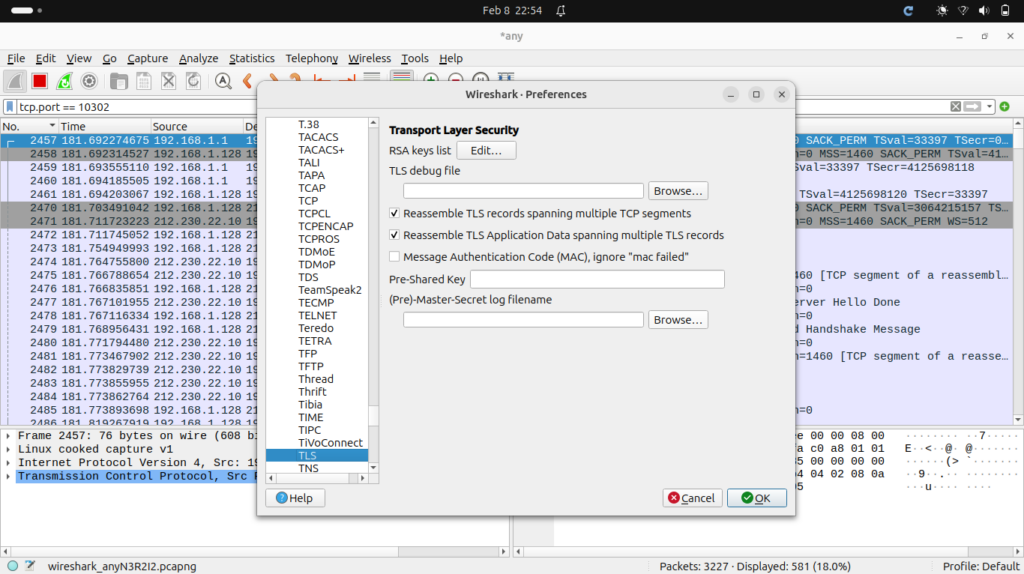Click the Master-Secret log filename field
This screenshot has width=1024, height=574.
point(523,319)
